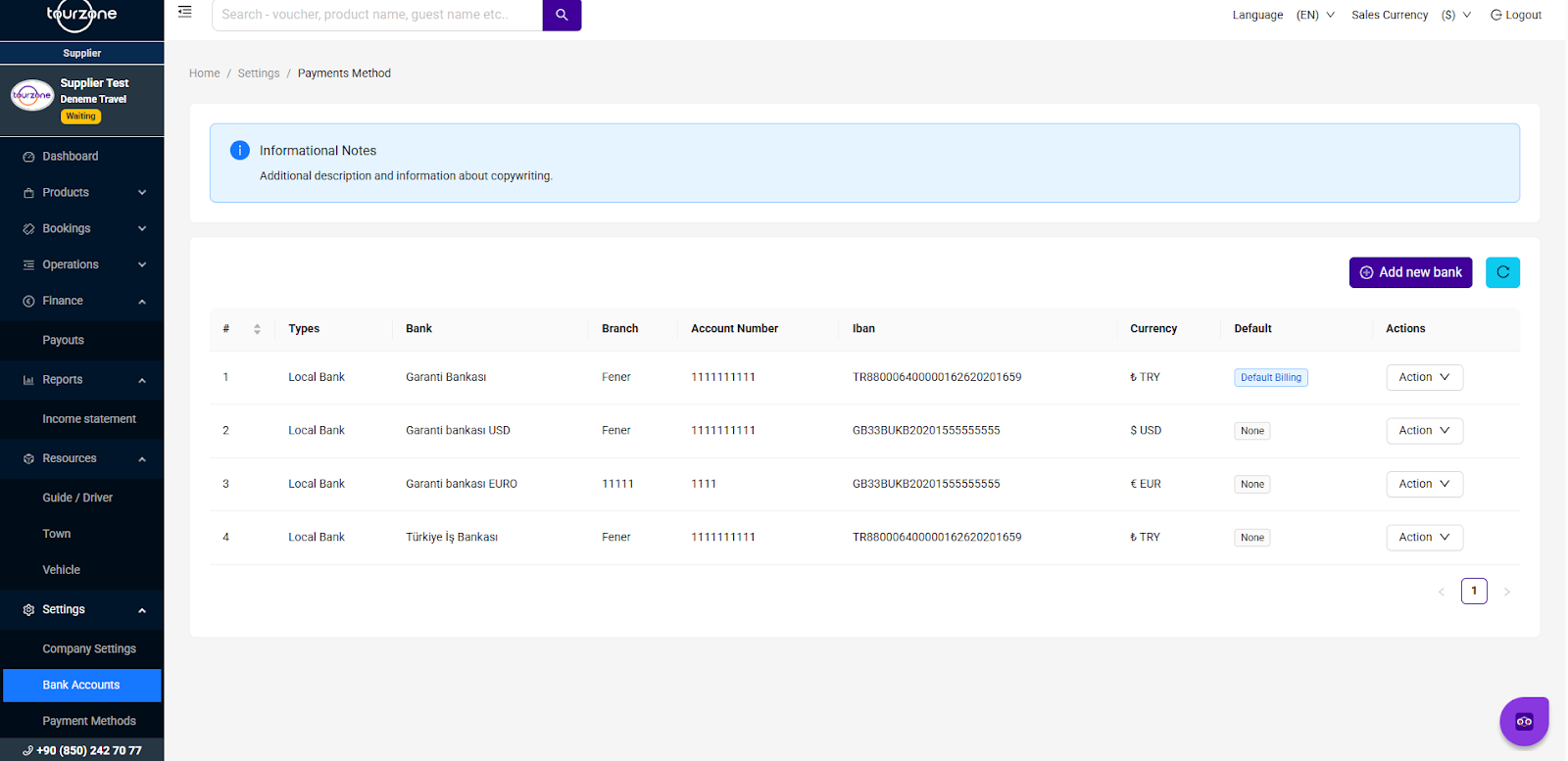Screen dimensions: 1568x761
Task: Click the Products bag icon
Action: (28, 193)
